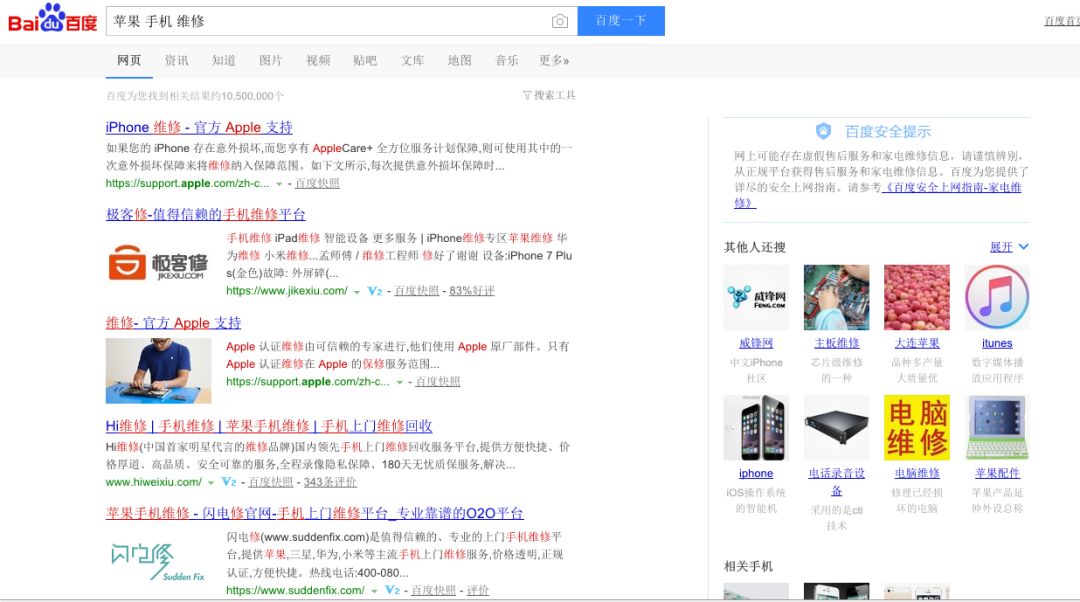1080x602 pixels.
Task: Open camera image search icon
Action: tap(560, 21)
